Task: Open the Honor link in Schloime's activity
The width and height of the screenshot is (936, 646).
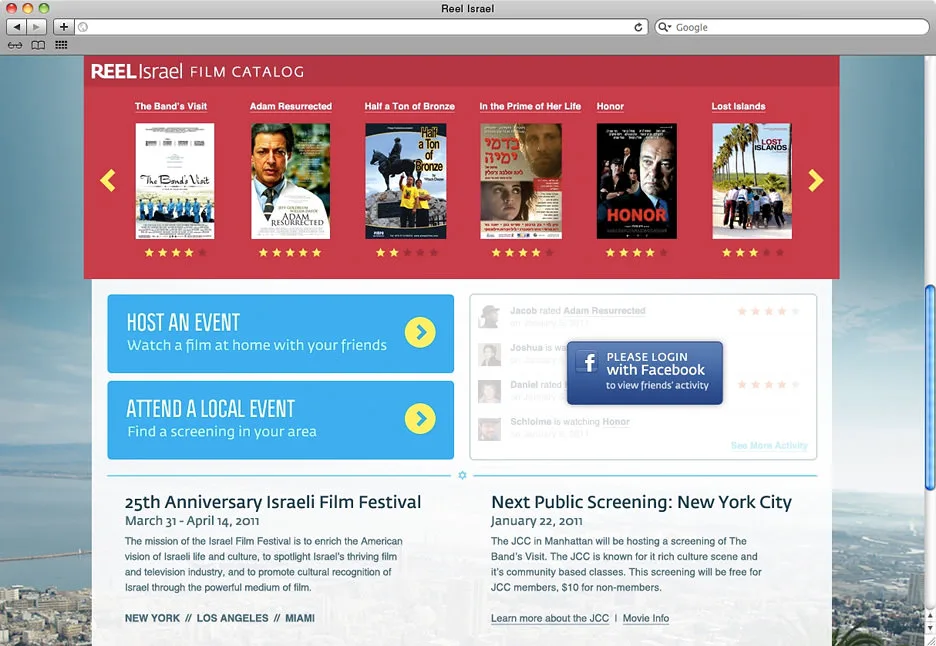Action: (615, 422)
